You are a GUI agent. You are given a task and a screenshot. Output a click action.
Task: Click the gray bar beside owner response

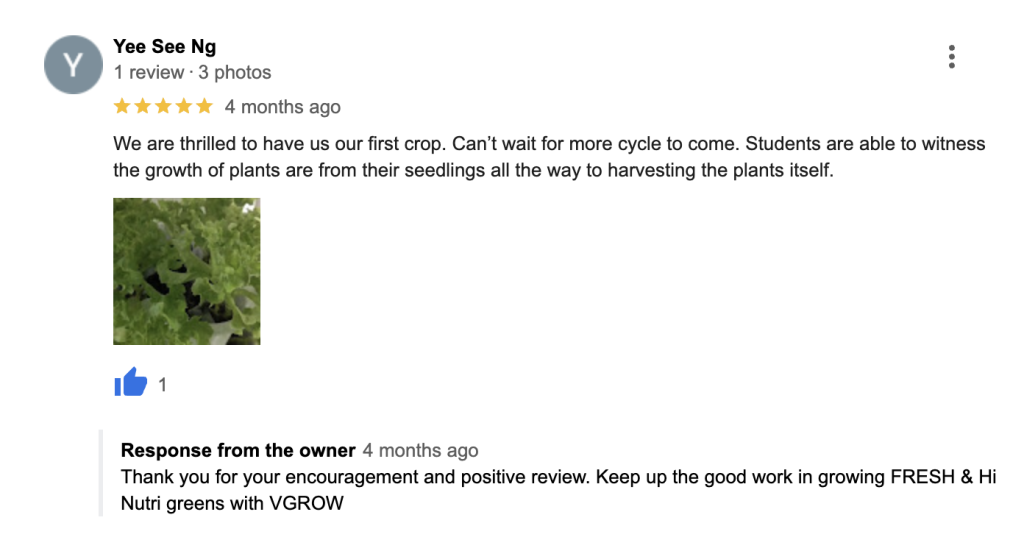point(101,473)
